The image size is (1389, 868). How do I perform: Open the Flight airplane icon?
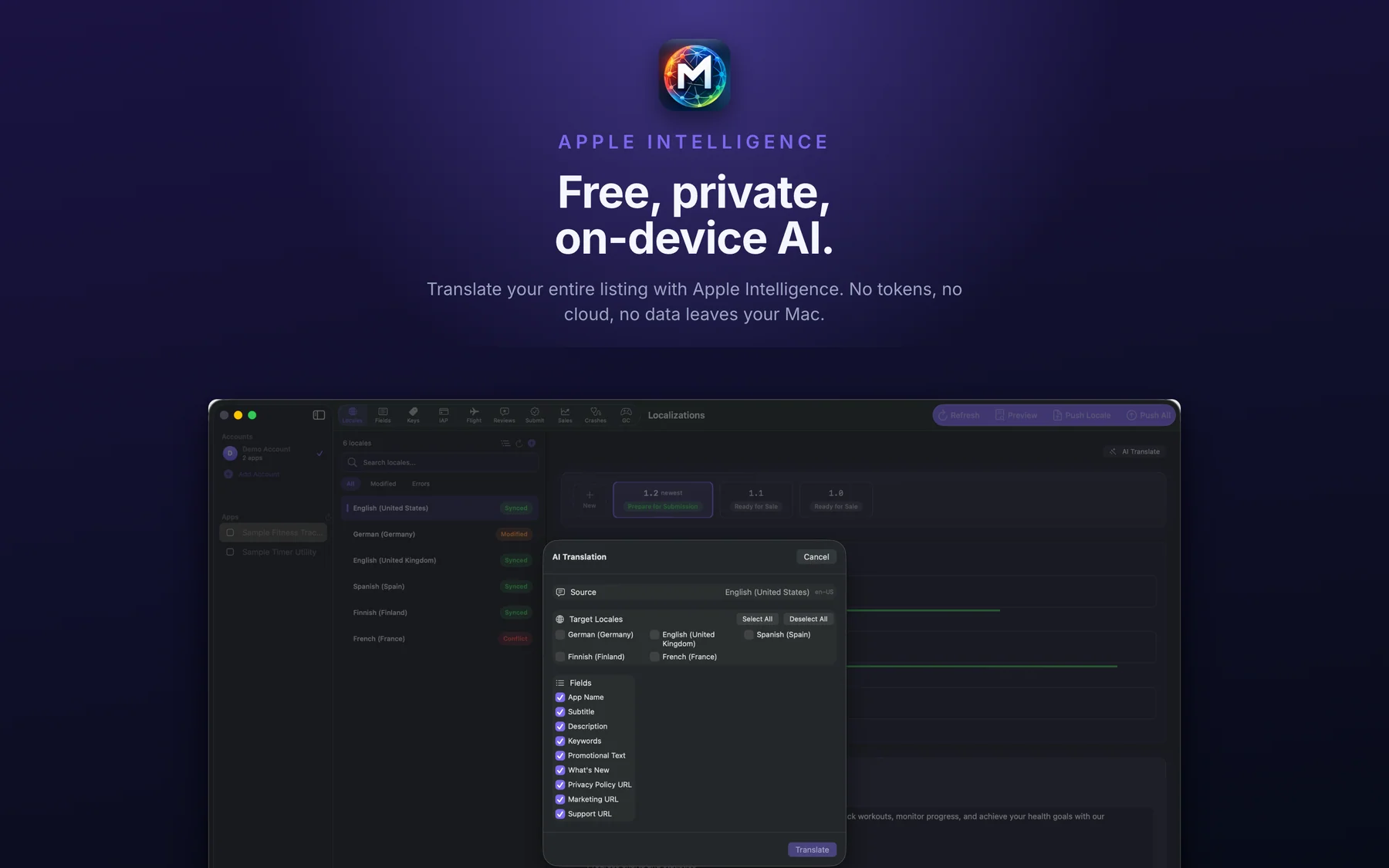click(474, 415)
